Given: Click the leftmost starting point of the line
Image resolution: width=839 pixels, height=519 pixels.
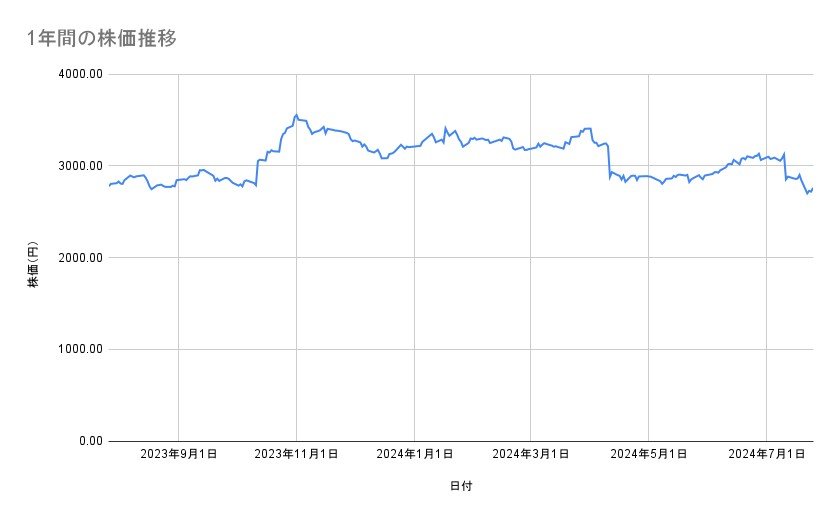Looking at the screenshot, I should [x=108, y=186].
